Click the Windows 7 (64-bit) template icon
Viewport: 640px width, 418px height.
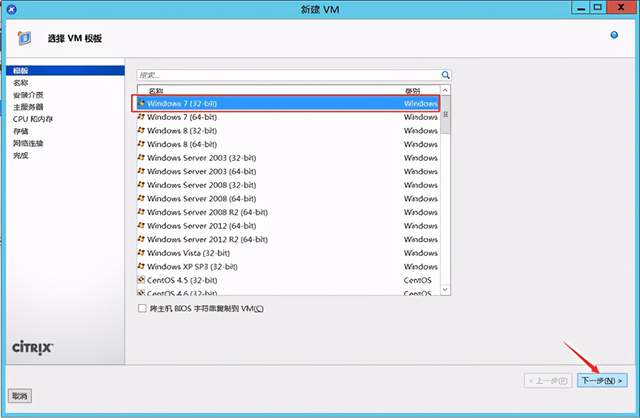pyautogui.click(x=141, y=117)
